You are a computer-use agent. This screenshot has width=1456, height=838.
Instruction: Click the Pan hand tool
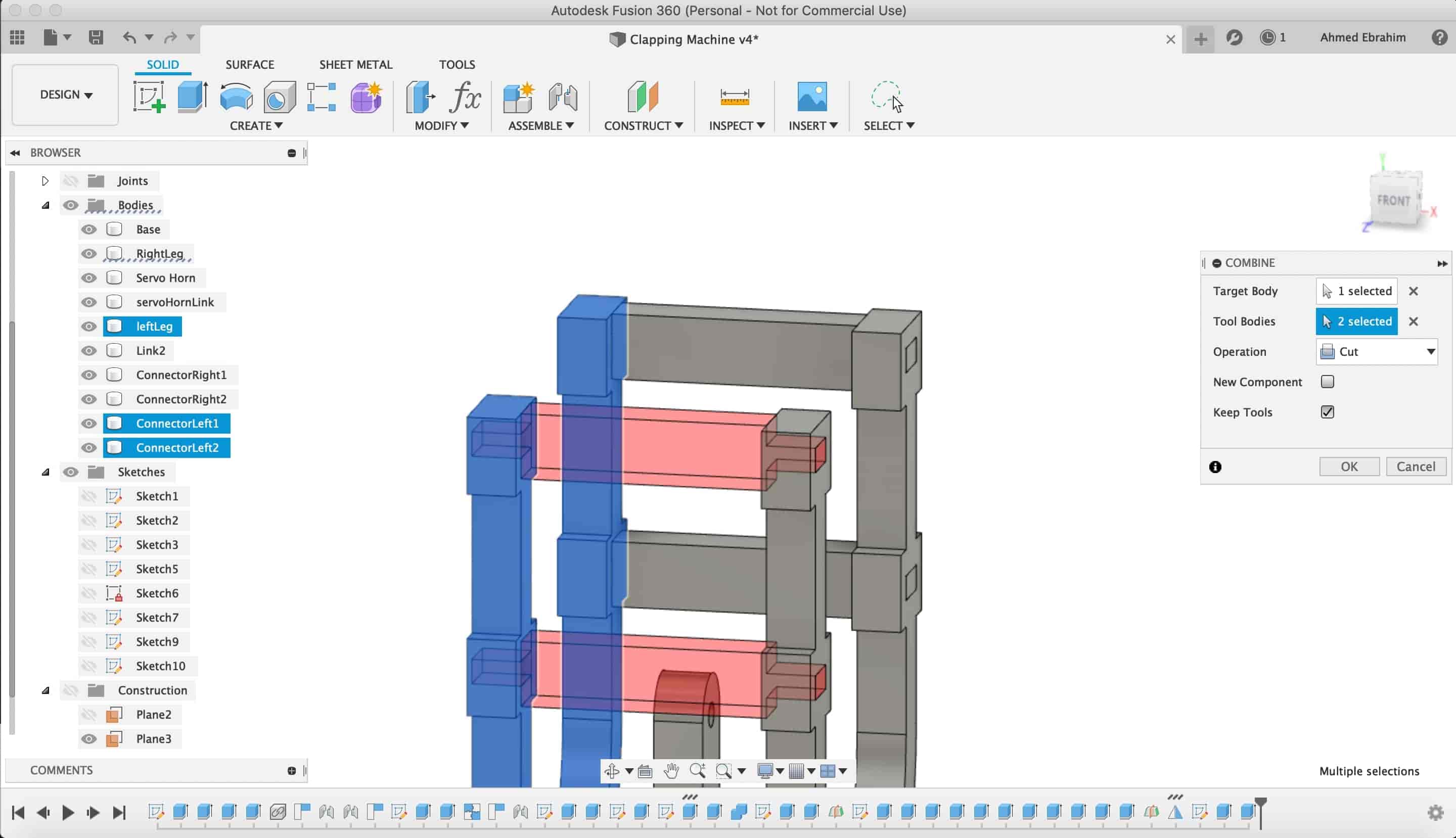671,771
